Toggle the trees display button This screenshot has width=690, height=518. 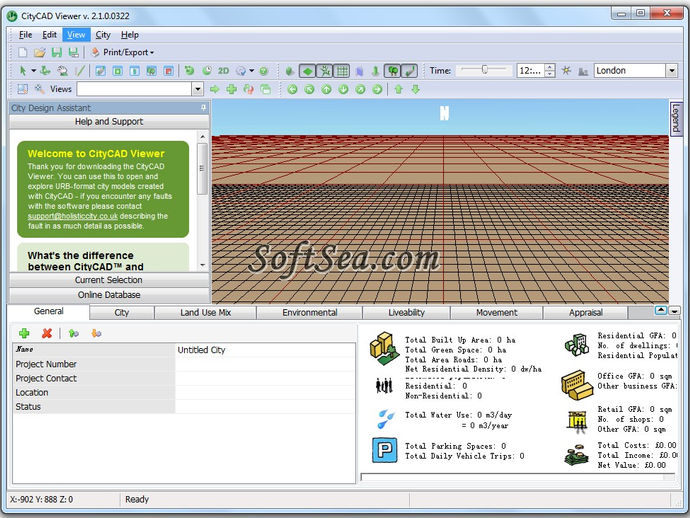click(x=393, y=70)
